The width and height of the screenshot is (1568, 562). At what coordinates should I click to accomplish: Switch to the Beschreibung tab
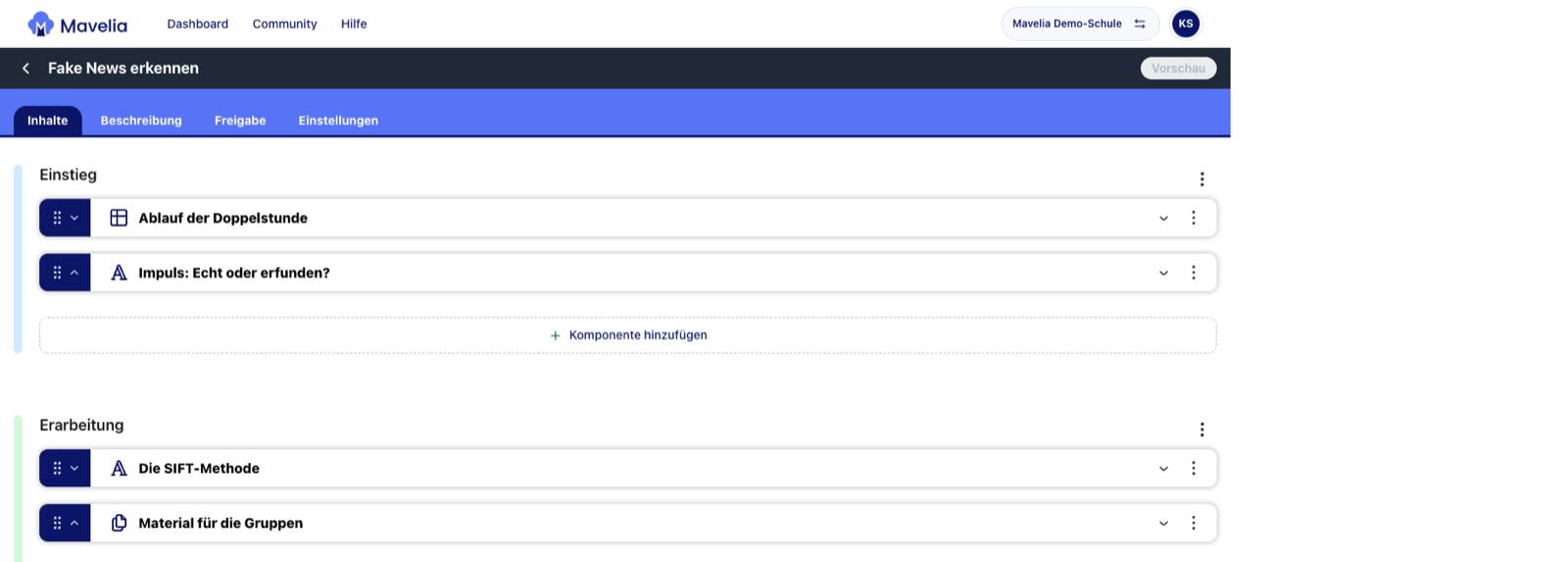pos(141,121)
